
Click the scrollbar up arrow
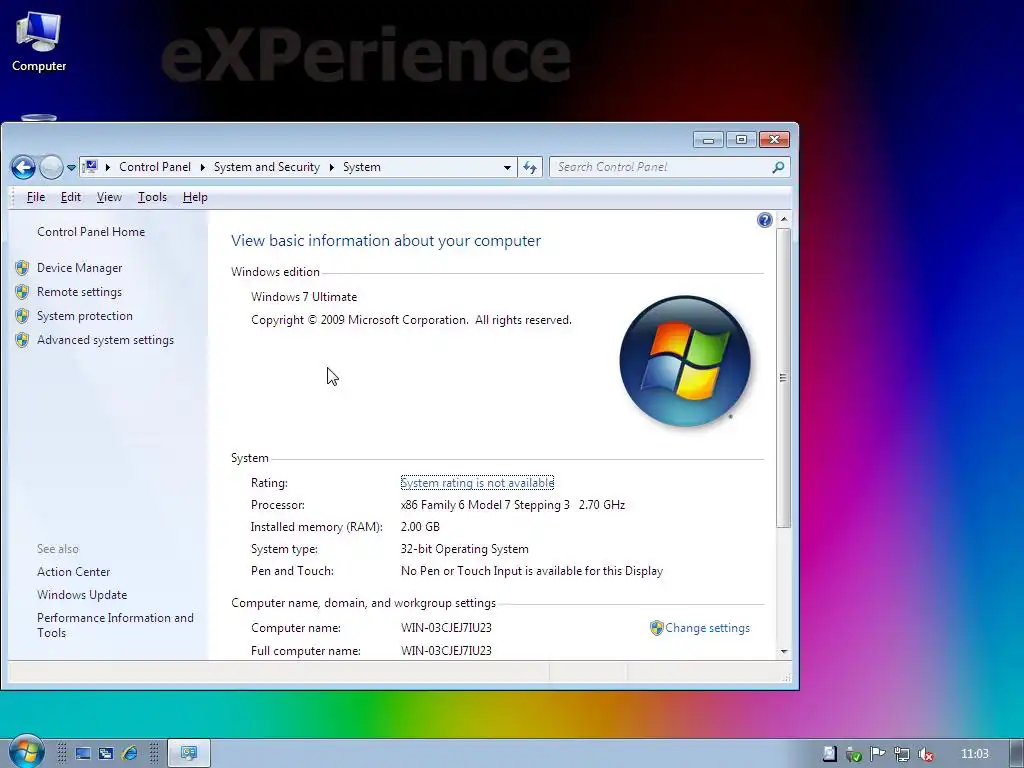click(784, 219)
